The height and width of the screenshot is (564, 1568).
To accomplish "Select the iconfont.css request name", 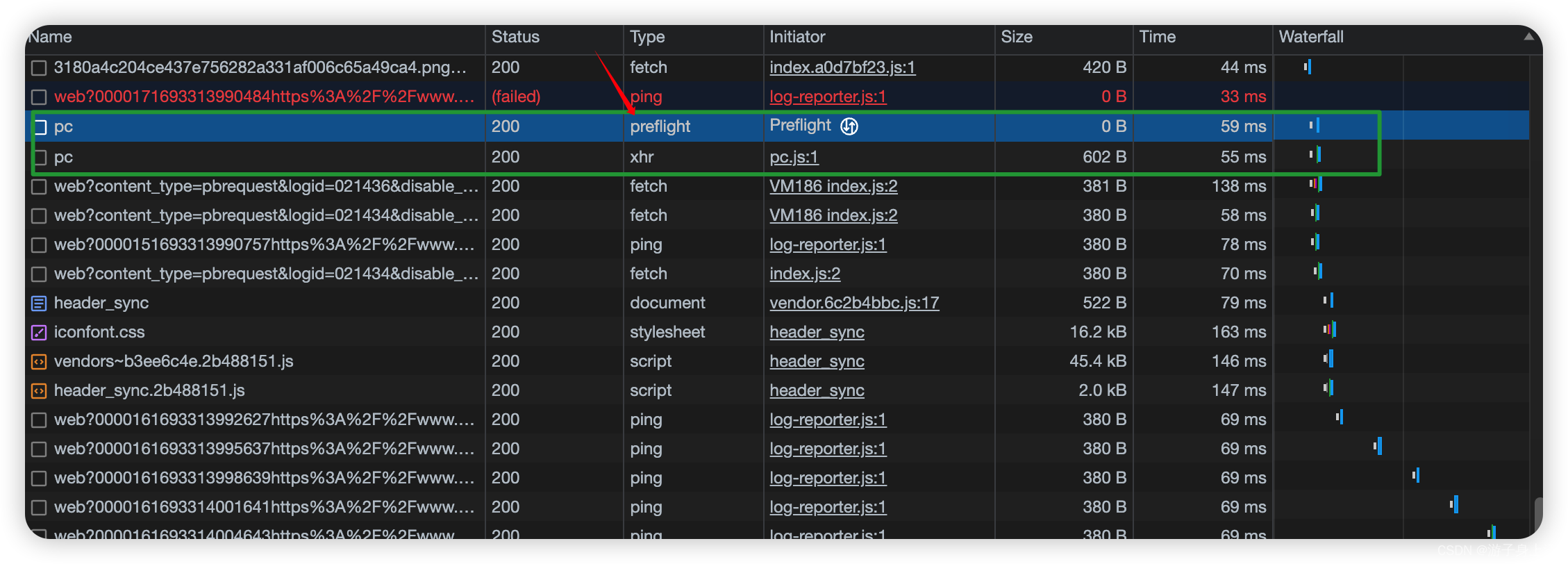I will [x=99, y=332].
